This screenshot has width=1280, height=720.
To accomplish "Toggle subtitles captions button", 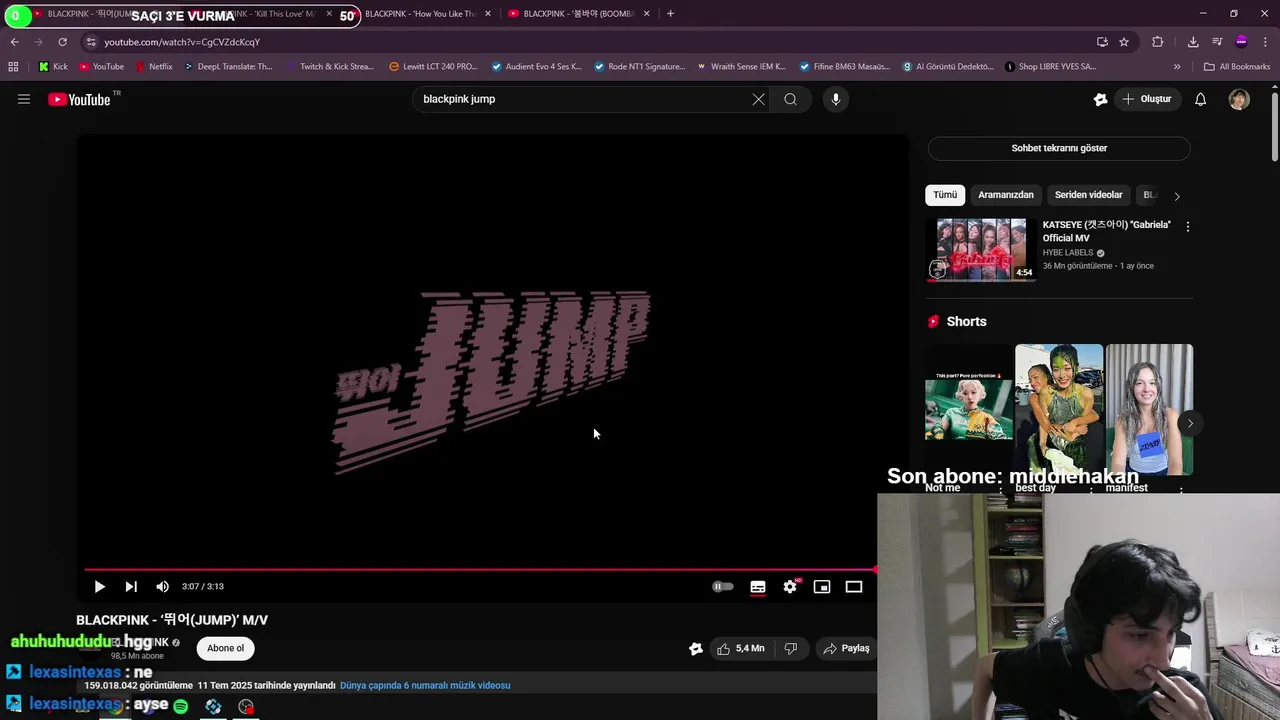I will (x=758, y=587).
